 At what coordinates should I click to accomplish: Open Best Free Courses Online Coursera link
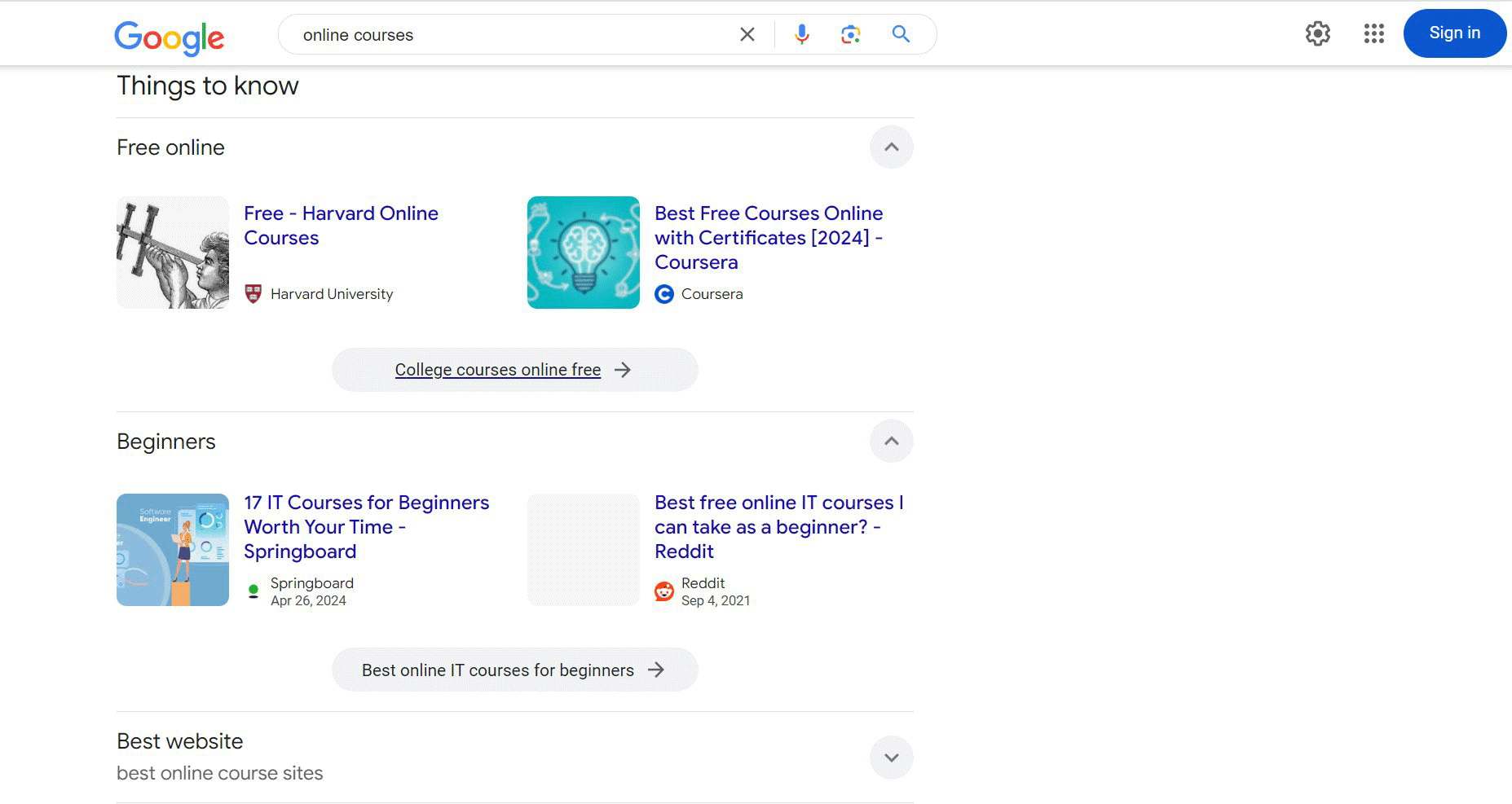[x=769, y=238]
